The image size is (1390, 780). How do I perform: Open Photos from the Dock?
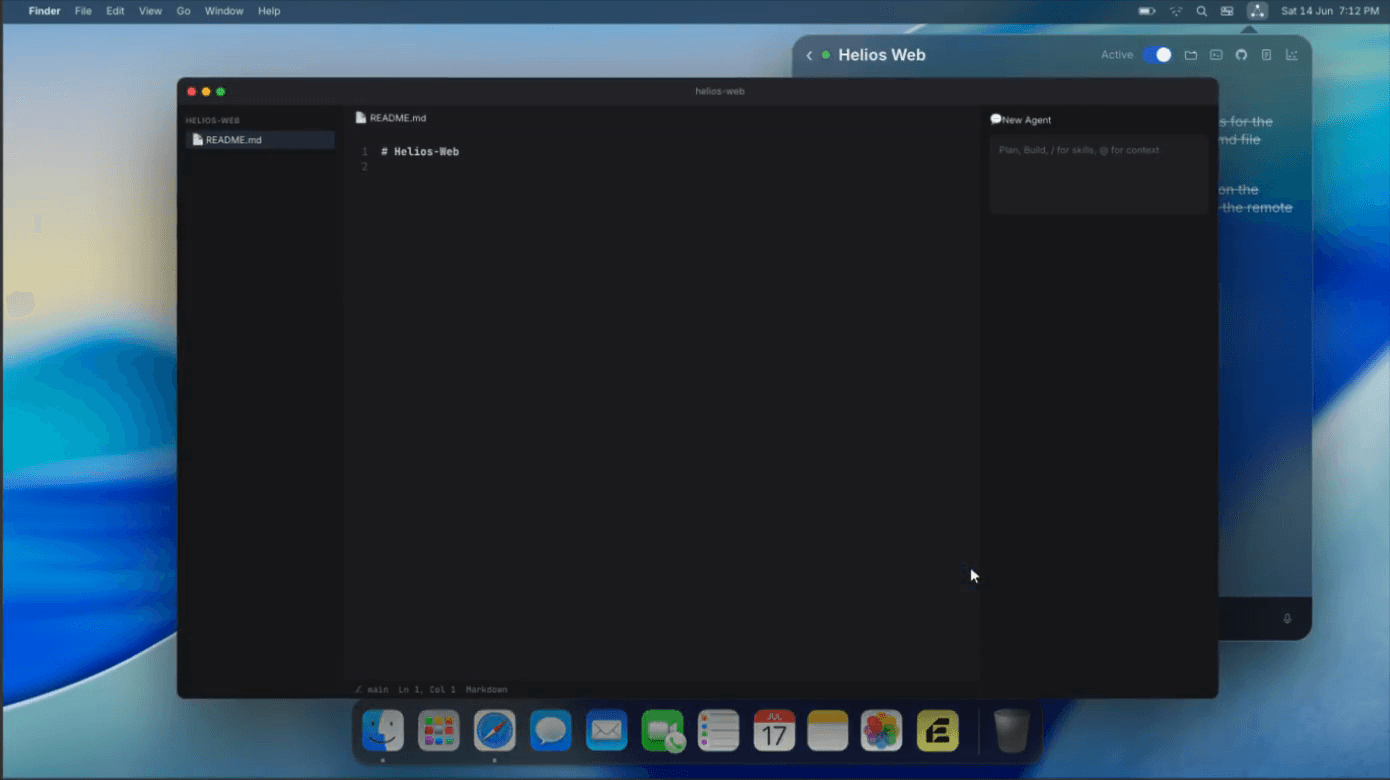[x=882, y=730]
